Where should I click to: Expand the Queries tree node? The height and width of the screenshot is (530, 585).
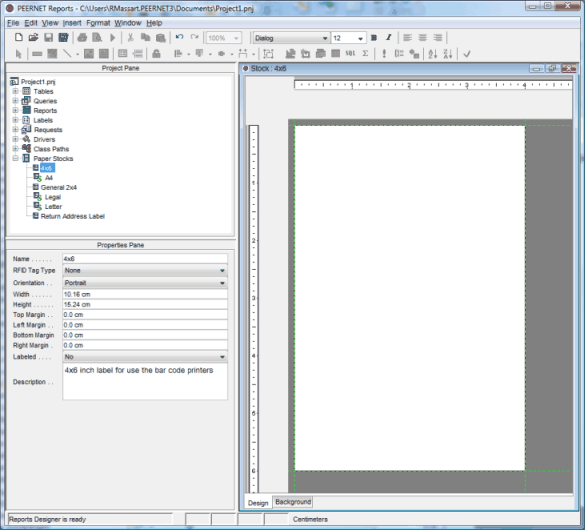pyautogui.click(x=15, y=101)
